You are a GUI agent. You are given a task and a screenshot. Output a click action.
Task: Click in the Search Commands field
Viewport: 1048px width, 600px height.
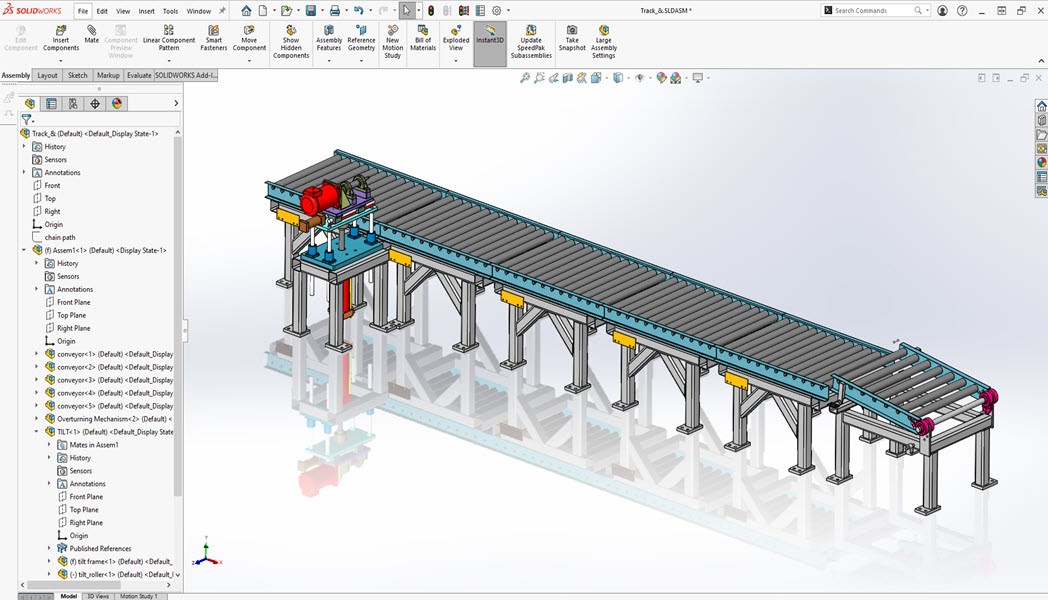click(874, 11)
